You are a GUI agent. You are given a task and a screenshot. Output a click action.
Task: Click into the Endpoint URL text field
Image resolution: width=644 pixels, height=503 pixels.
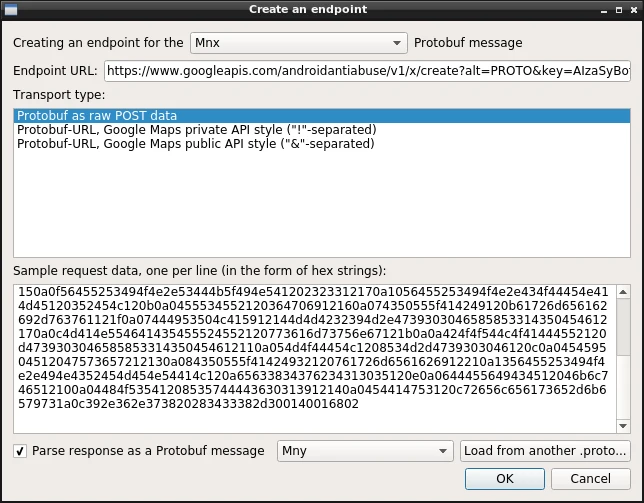pyautogui.click(x=367, y=71)
